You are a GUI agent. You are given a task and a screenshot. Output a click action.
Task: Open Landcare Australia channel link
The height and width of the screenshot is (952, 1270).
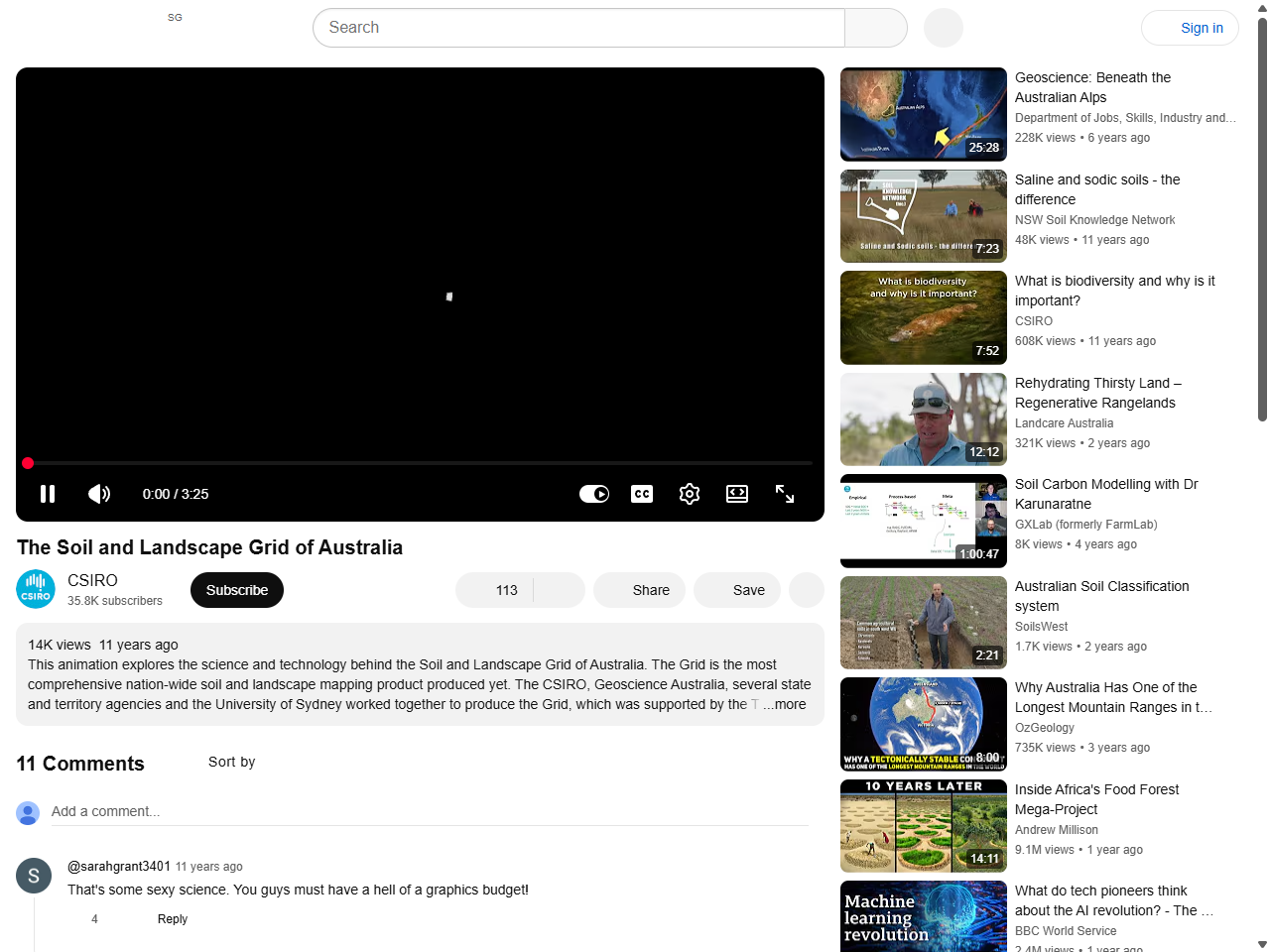click(1064, 423)
